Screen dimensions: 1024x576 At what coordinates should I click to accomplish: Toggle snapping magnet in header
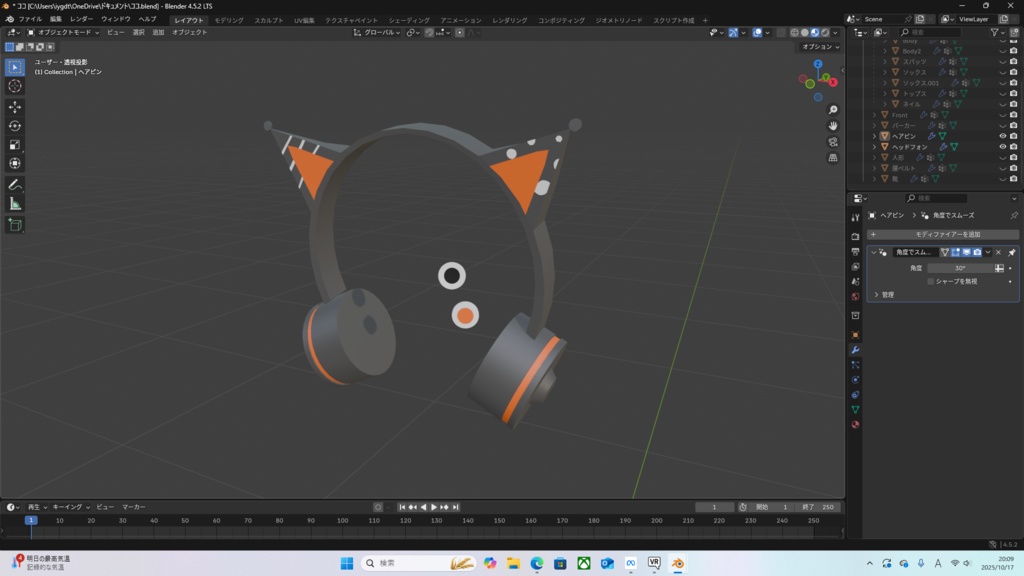click(x=428, y=33)
